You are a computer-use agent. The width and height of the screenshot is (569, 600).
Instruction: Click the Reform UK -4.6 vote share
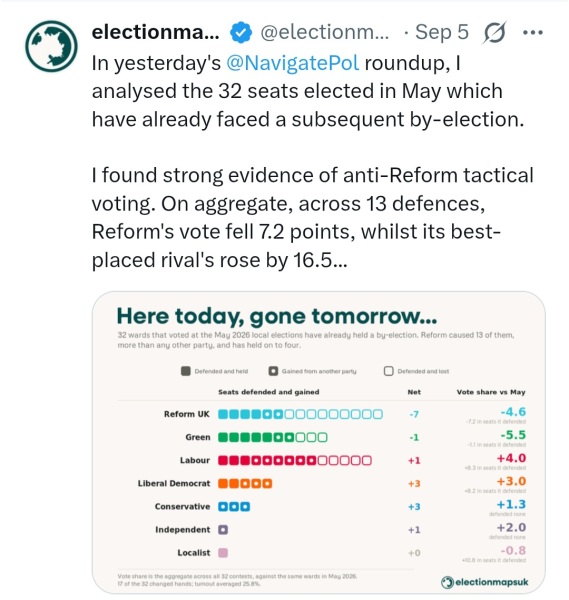(x=513, y=412)
